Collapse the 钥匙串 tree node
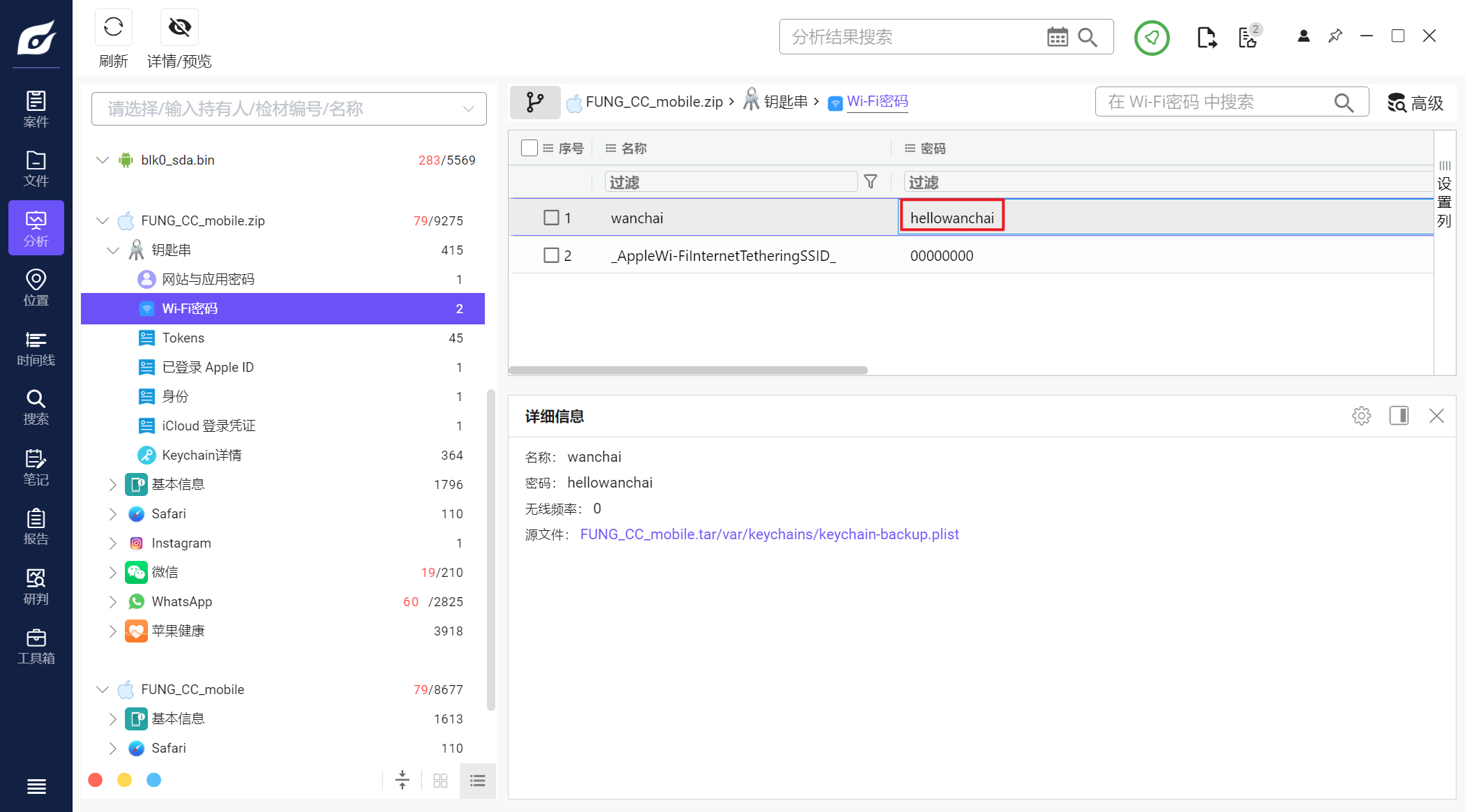The image size is (1465, 812). point(113,250)
